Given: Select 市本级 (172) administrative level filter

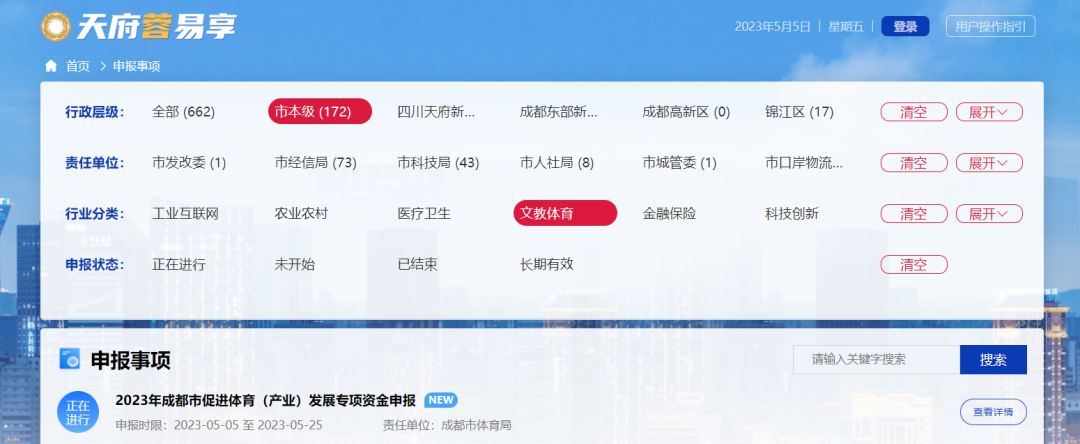Looking at the screenshot, I should click(x=320, y=111).
